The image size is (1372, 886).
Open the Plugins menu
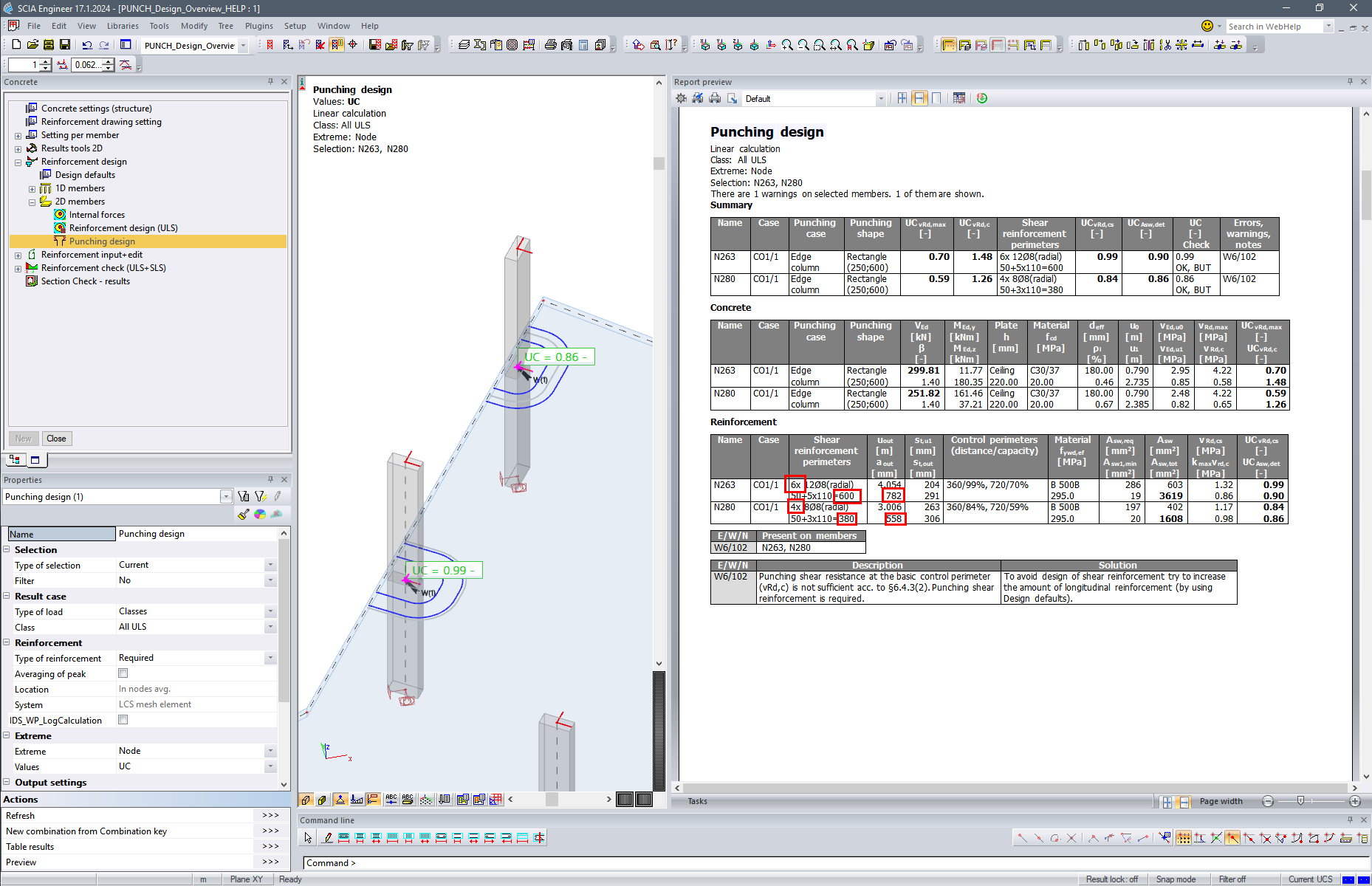(x=258, y=26)
